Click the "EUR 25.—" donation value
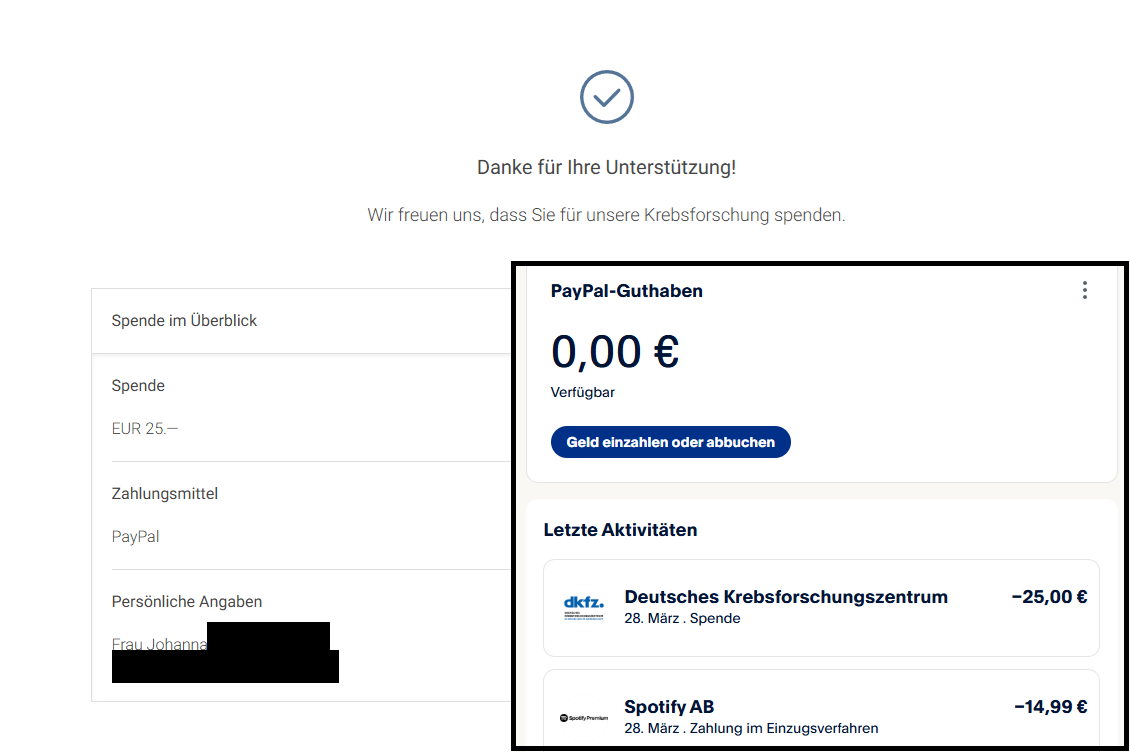Viewport: 1130px width, 752px height. 145,429
